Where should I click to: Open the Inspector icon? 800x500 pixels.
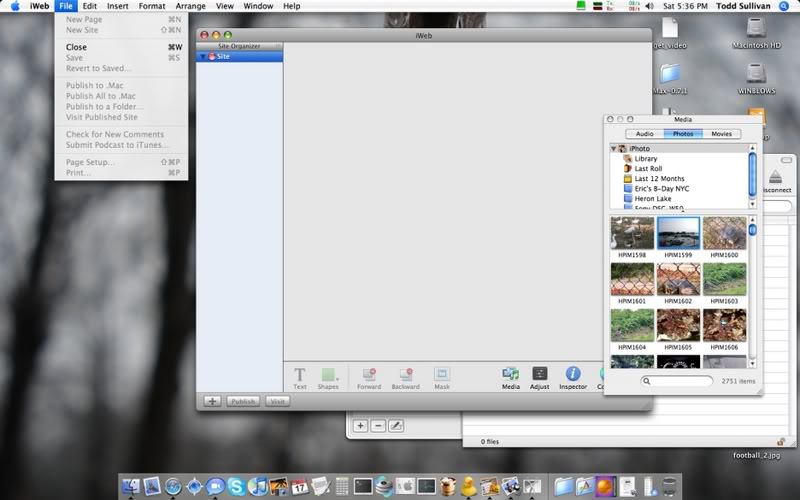[x=573, y=378]
